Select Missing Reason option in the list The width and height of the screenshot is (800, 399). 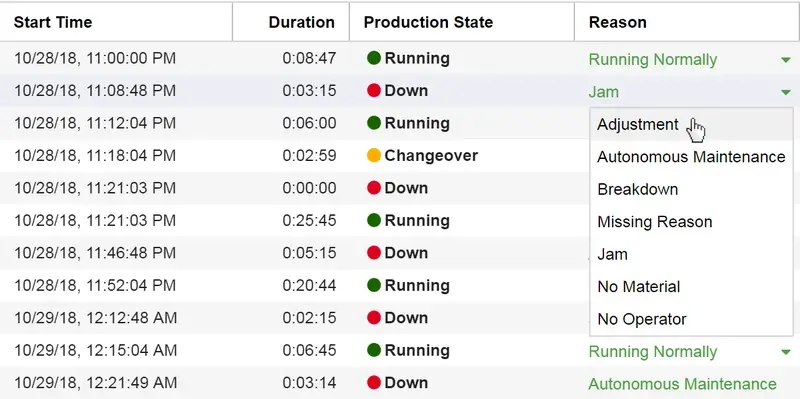[691, 222]
